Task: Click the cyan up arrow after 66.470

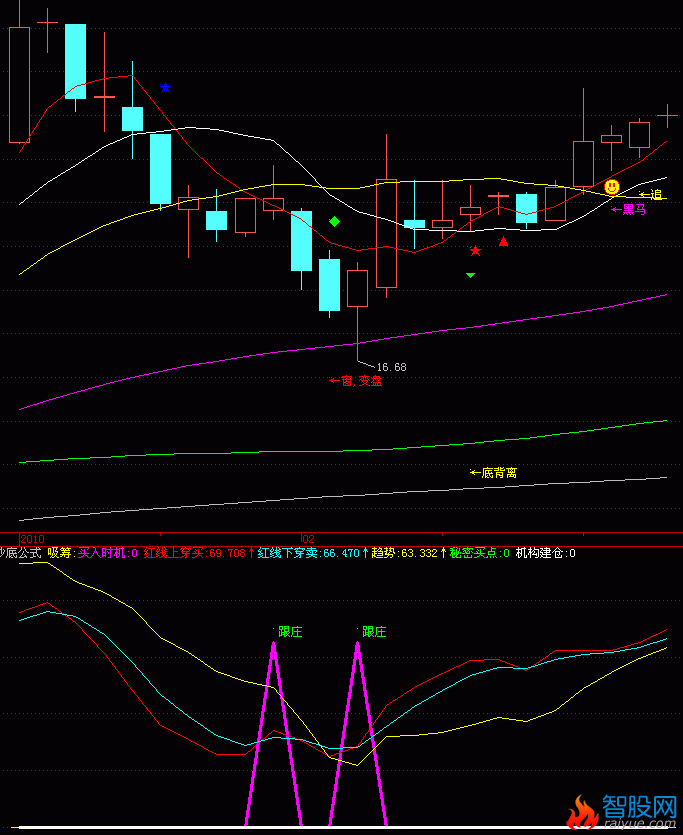Action: tap(365, 553)
